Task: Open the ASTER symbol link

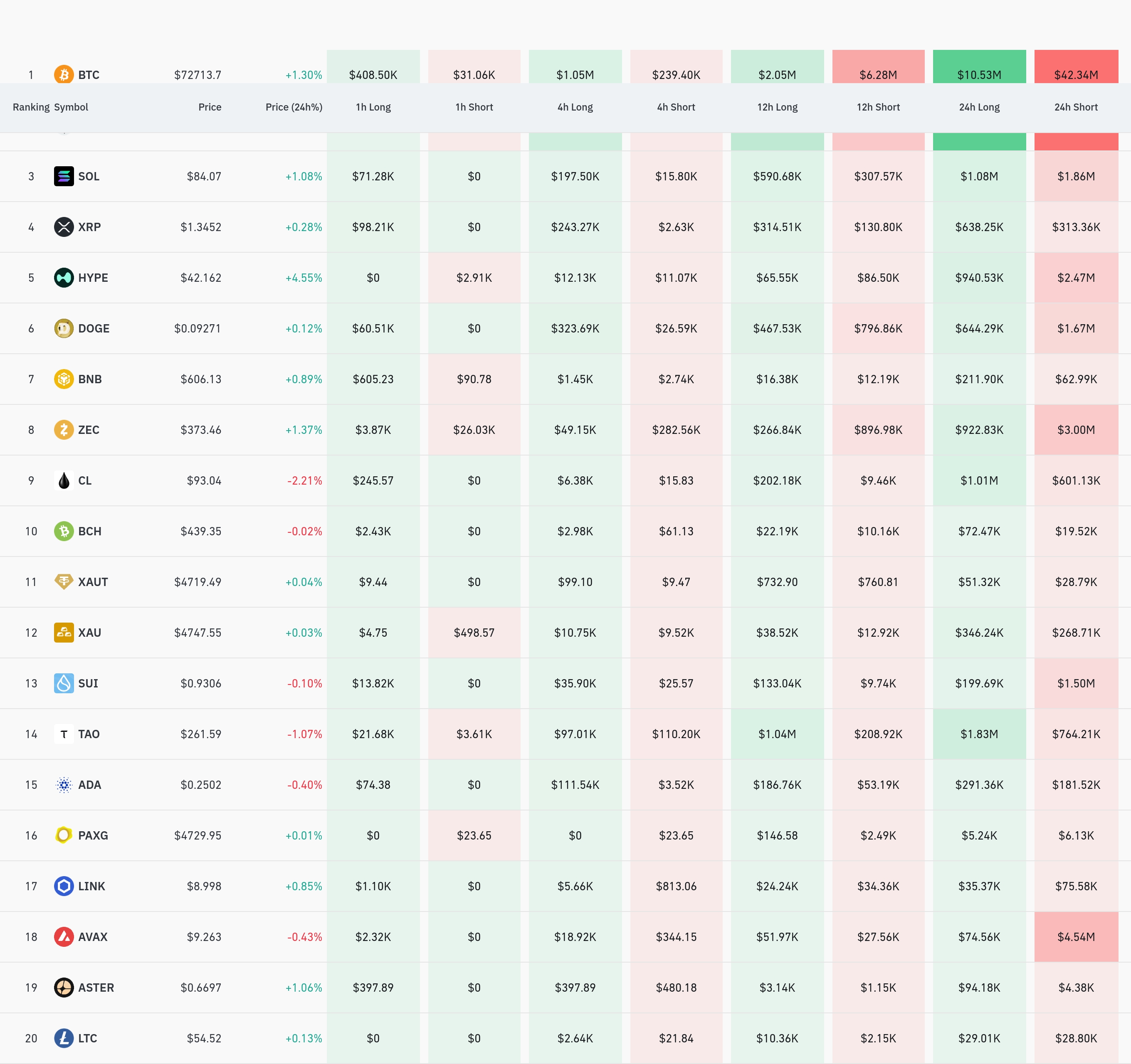Action: pyautogui.click(x=96, y=987)
